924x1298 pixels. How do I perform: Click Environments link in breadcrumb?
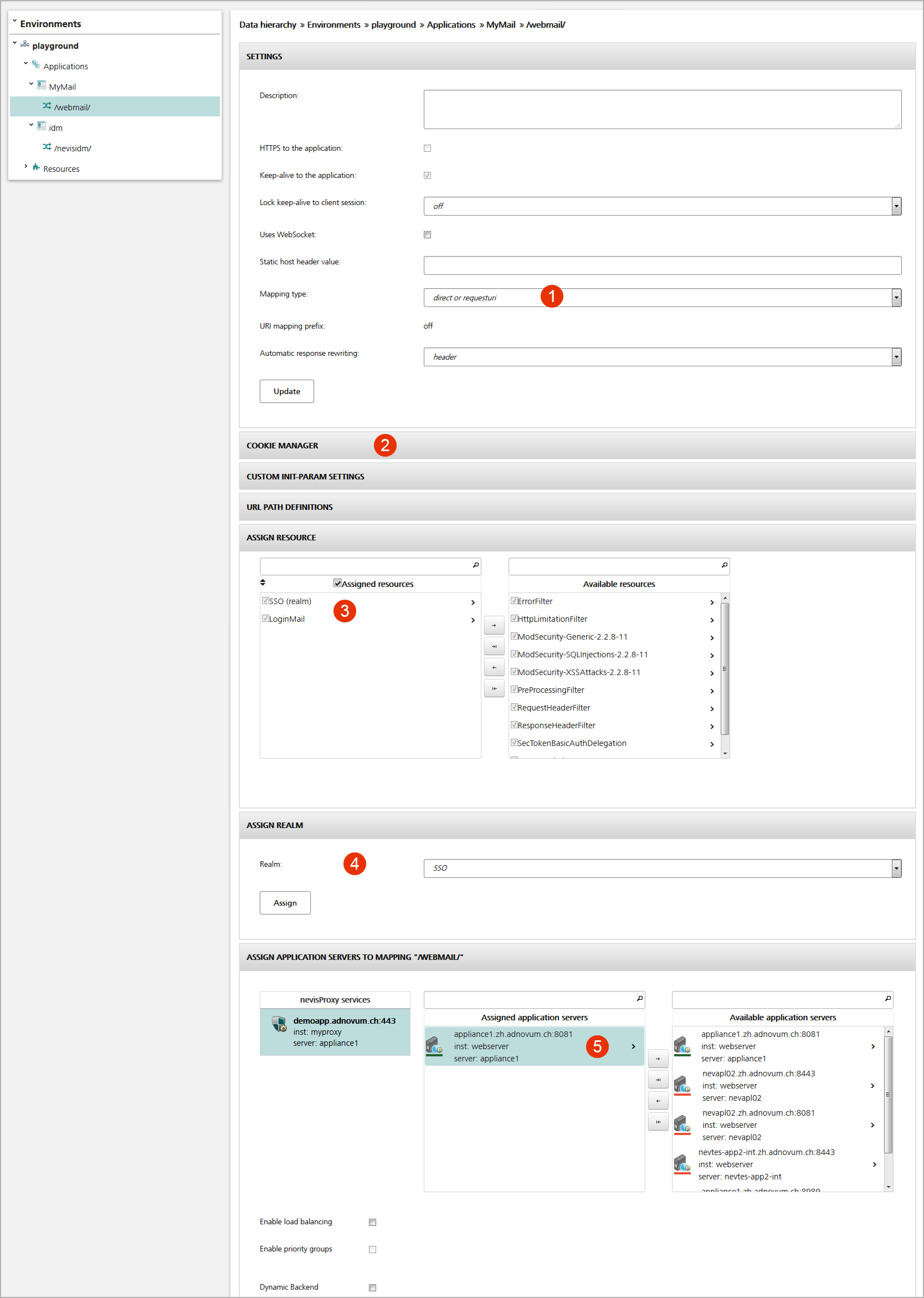[333, 24]
